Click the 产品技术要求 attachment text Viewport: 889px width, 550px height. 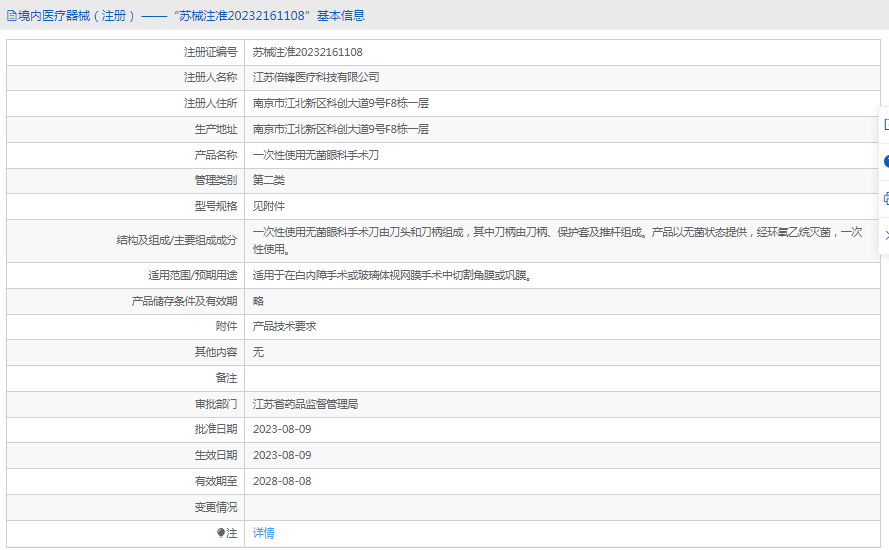(285, 327)
